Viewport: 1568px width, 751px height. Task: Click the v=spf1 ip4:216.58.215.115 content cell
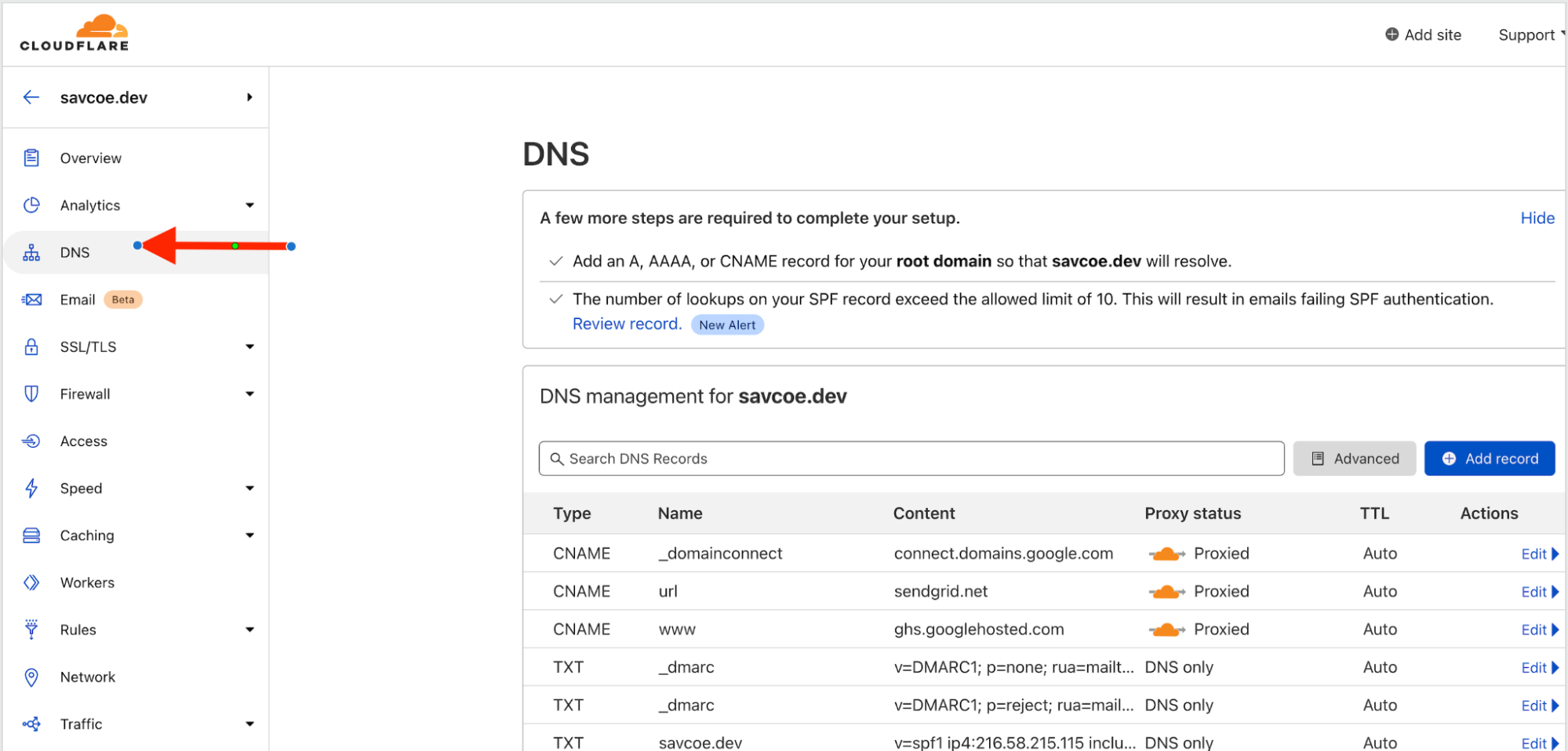coord(1014,742)
